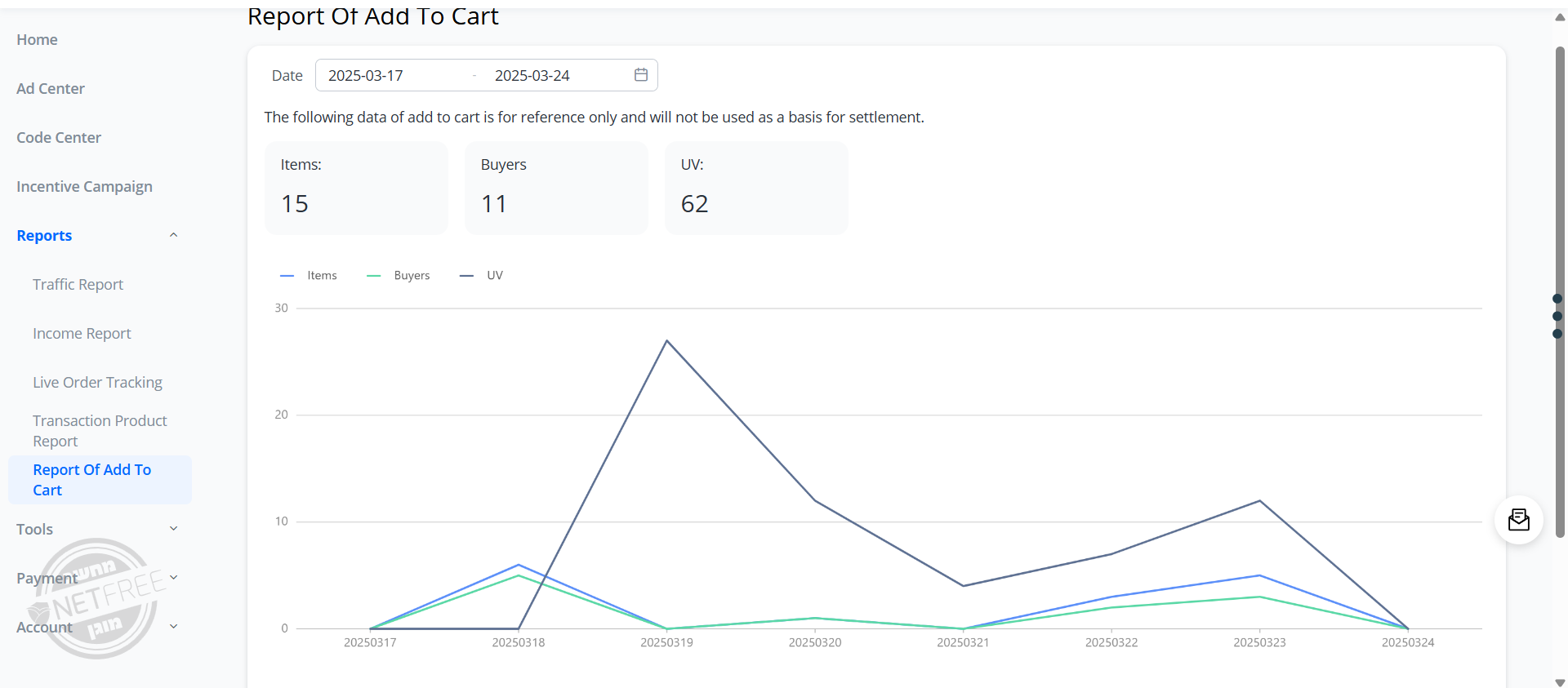Click the three-dot side handle
Screen dimensions: 1568x688
(x=1557, y=316)
